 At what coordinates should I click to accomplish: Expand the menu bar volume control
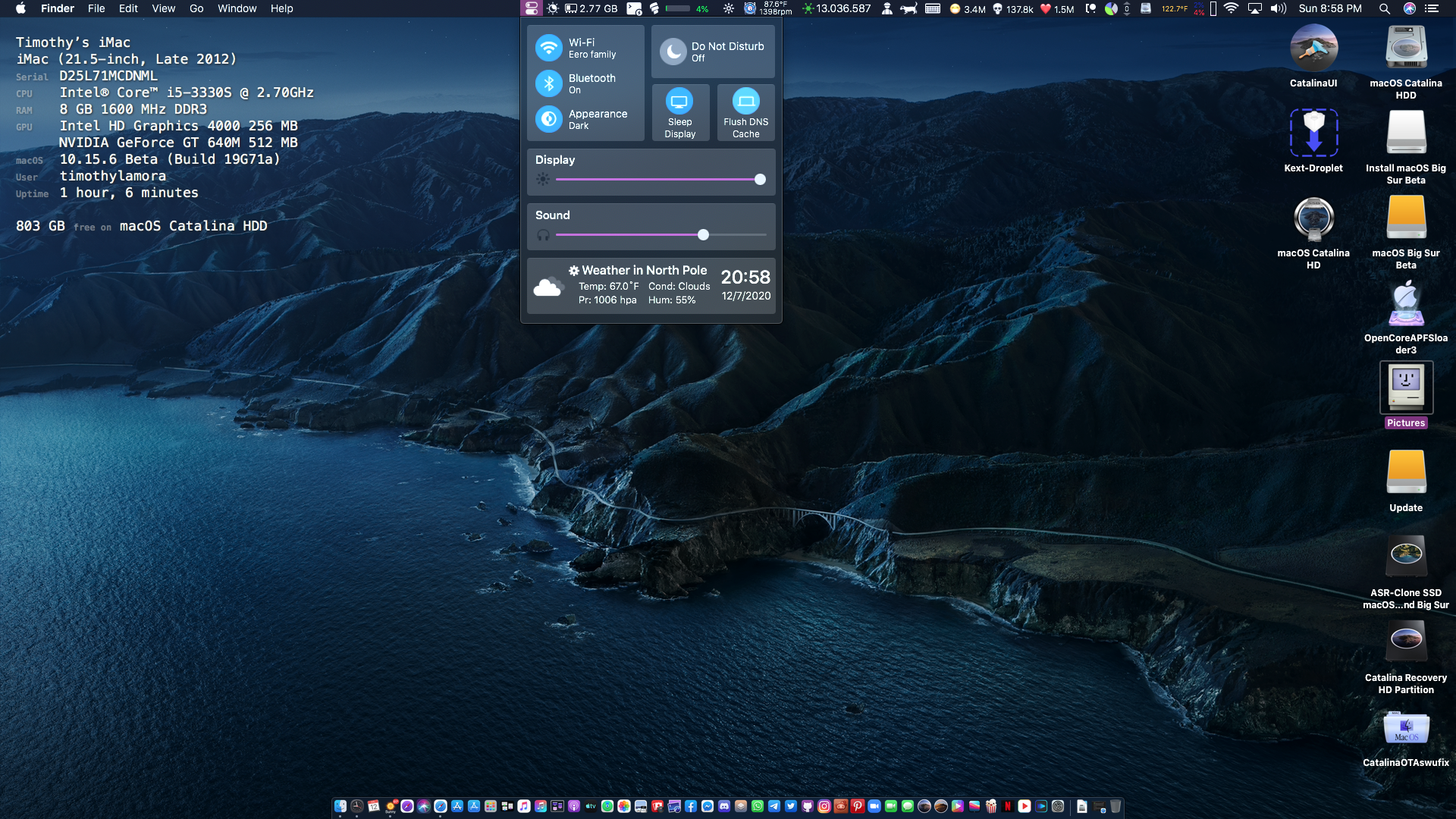coord(1279,8)
